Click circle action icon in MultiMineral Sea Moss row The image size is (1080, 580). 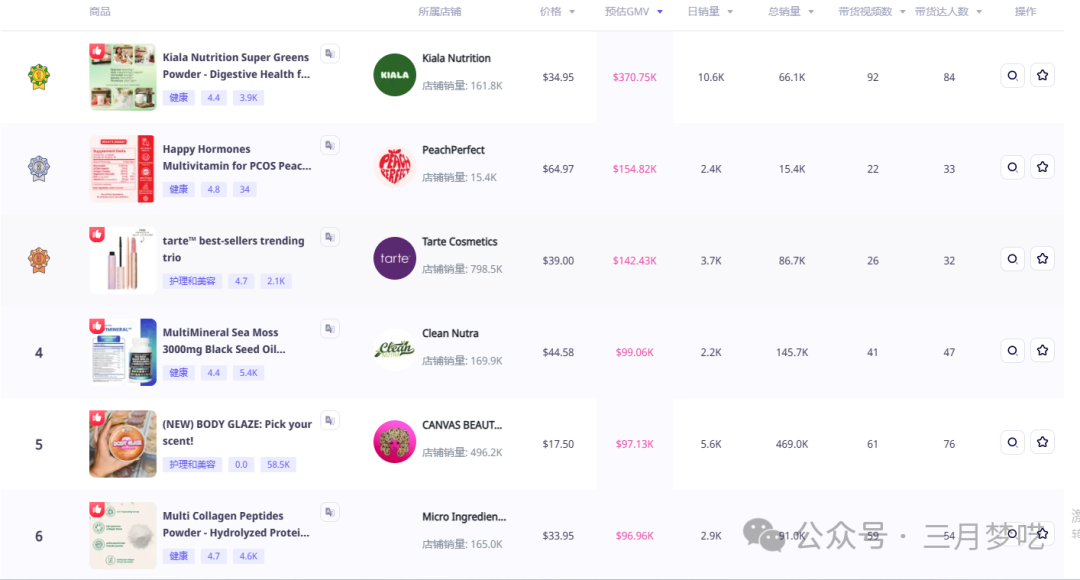tap(1012, 351)
